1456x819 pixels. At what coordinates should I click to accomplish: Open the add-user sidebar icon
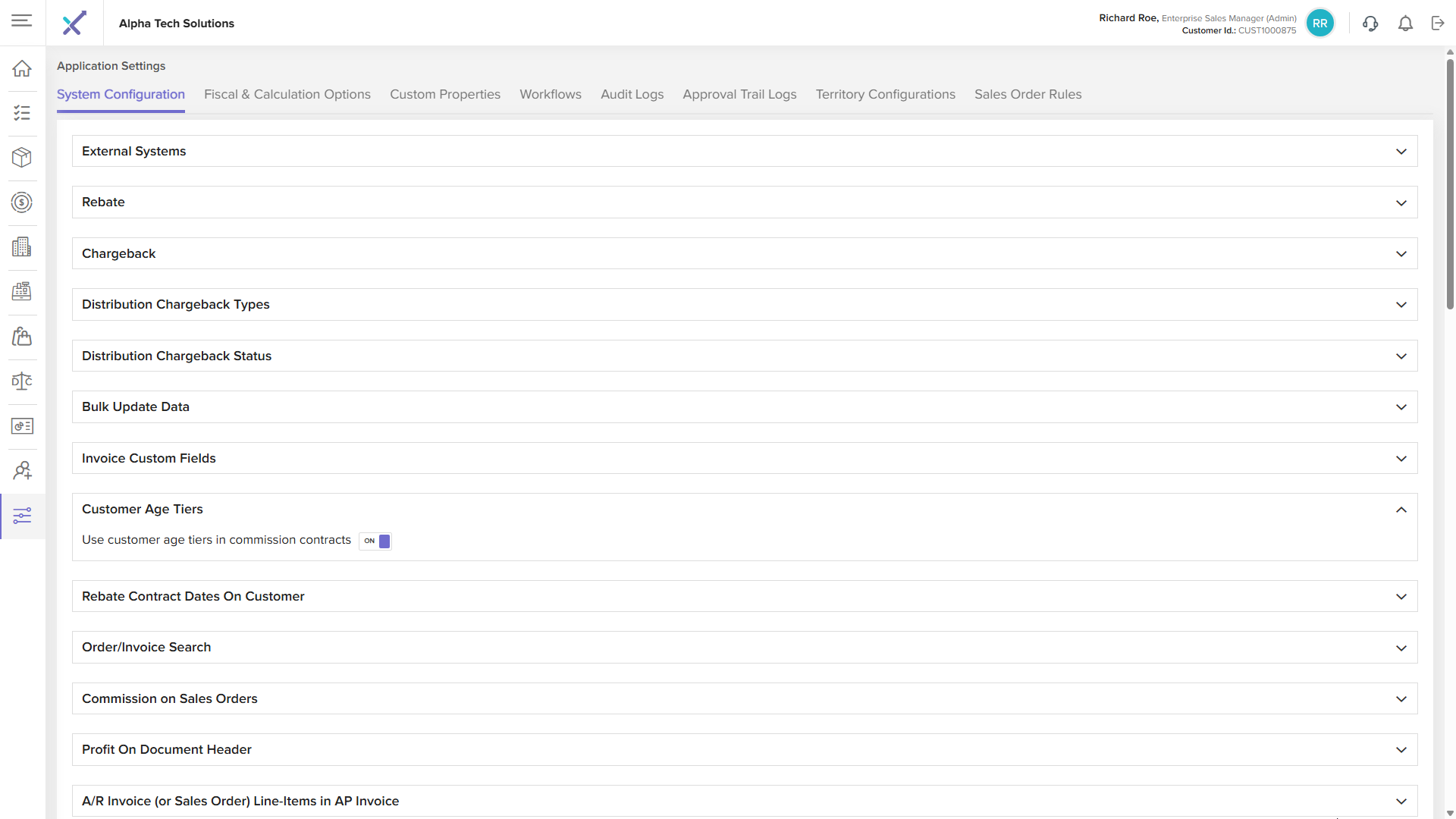[x=22, y=470]
